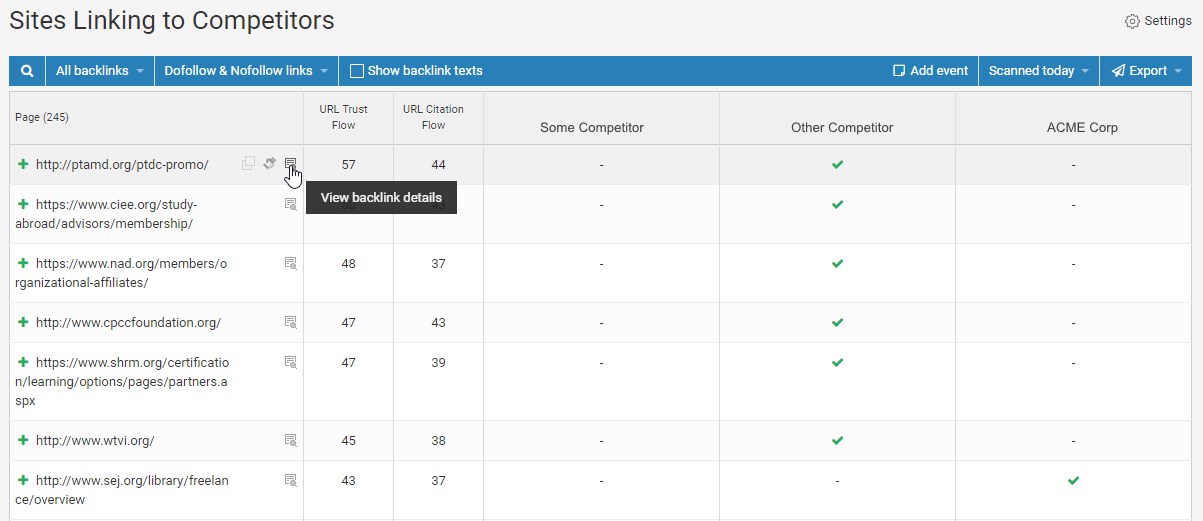
Task: View backlink details for shrm.org page
Action: [291, 362]
